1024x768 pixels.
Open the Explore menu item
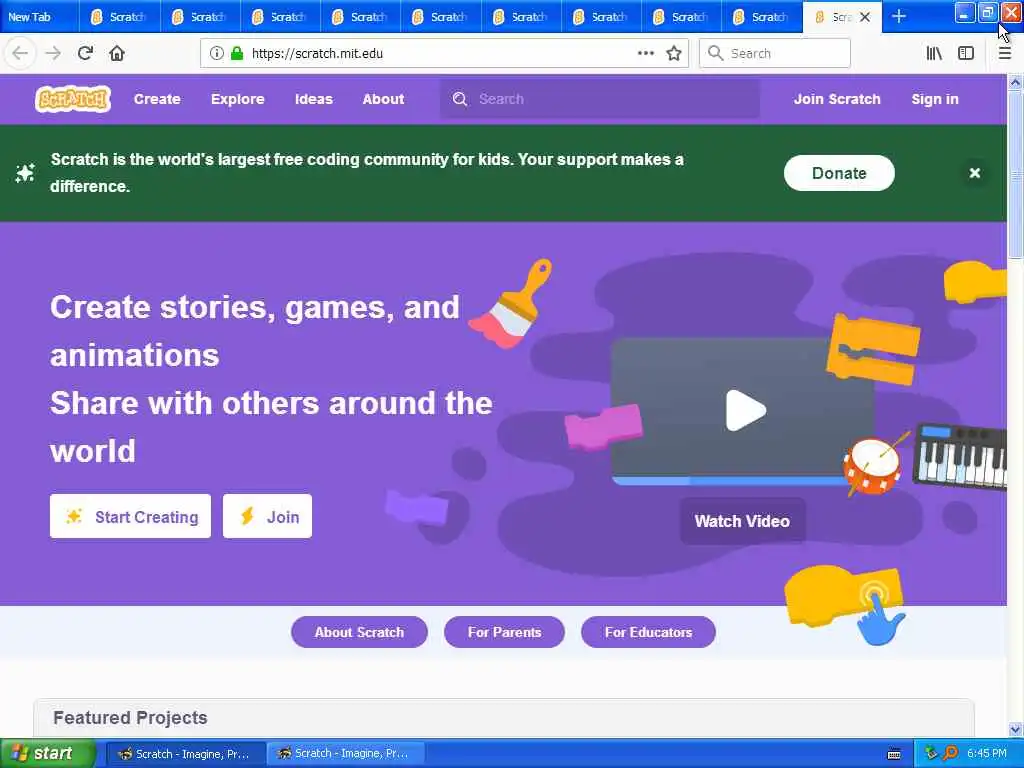[238, 99]
